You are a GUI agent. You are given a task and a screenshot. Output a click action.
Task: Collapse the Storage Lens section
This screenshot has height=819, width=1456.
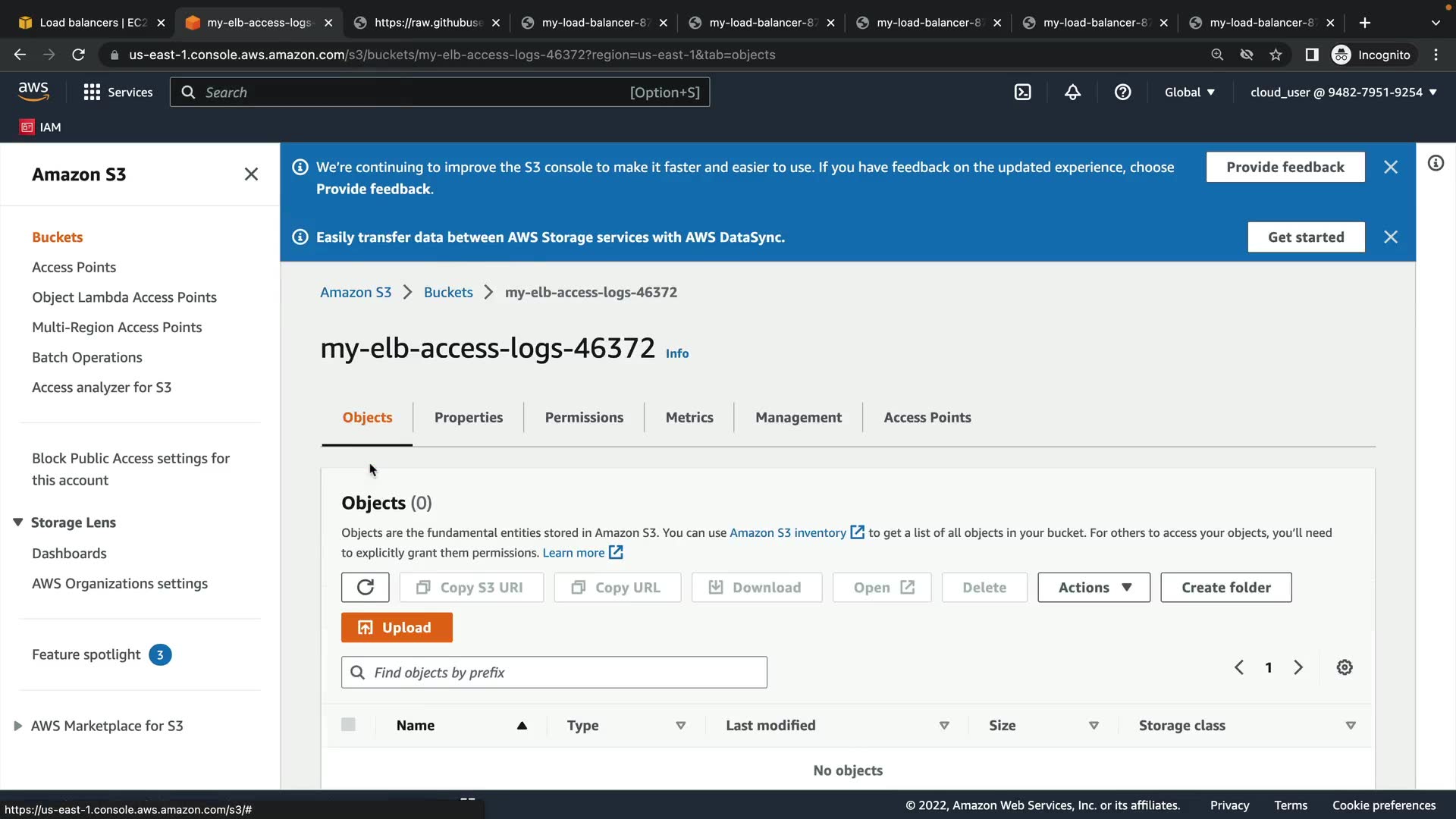point(17,522)
